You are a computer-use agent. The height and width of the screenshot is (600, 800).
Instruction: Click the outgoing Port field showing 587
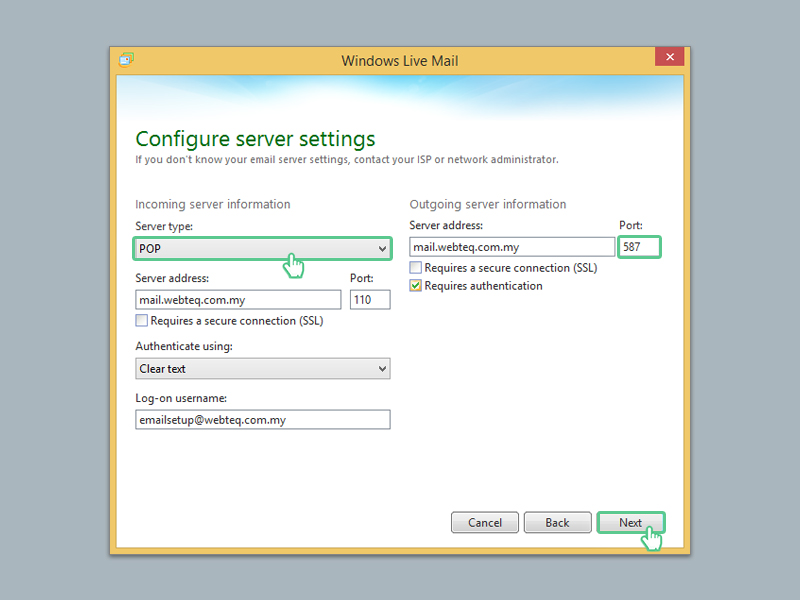click(x=639, y=247)
